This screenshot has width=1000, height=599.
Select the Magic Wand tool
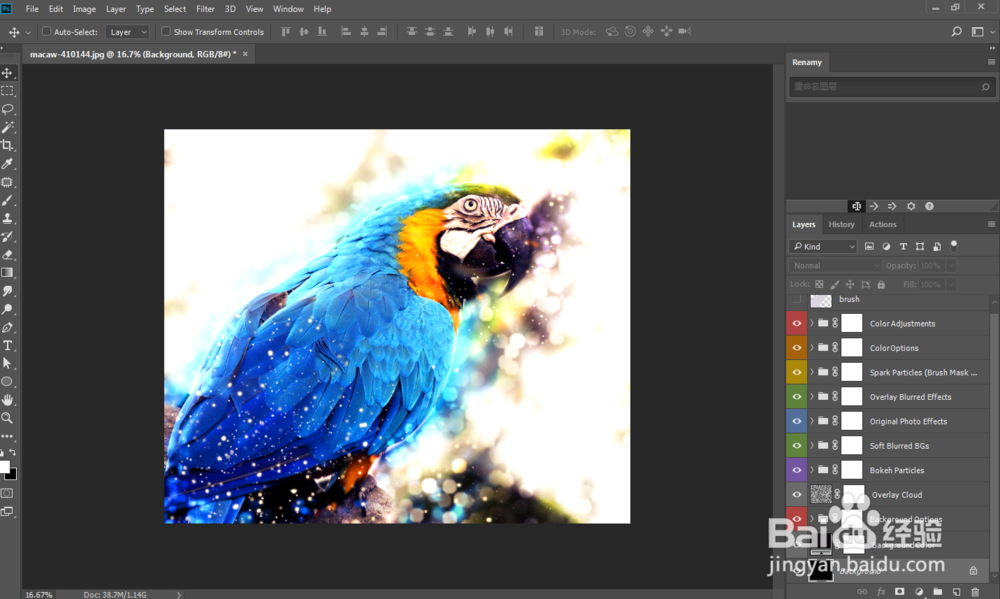(8, 128)
